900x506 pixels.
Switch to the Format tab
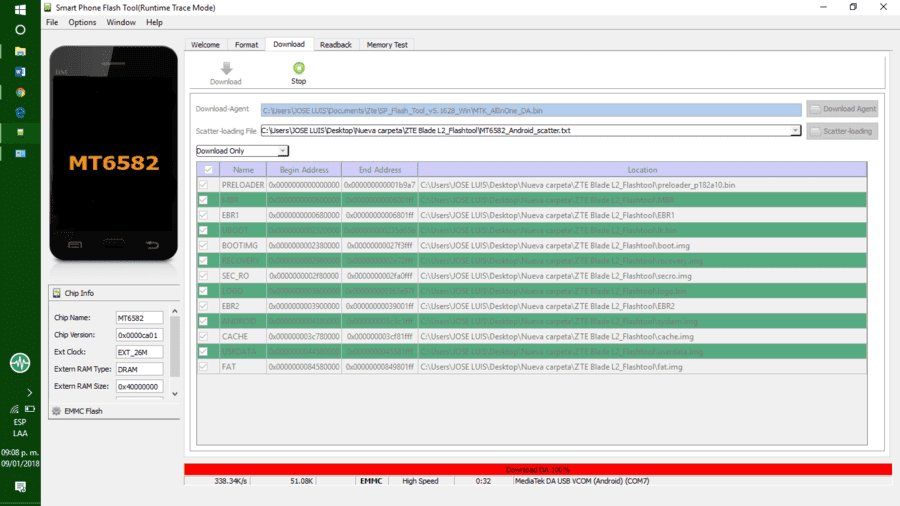(246, 45)
